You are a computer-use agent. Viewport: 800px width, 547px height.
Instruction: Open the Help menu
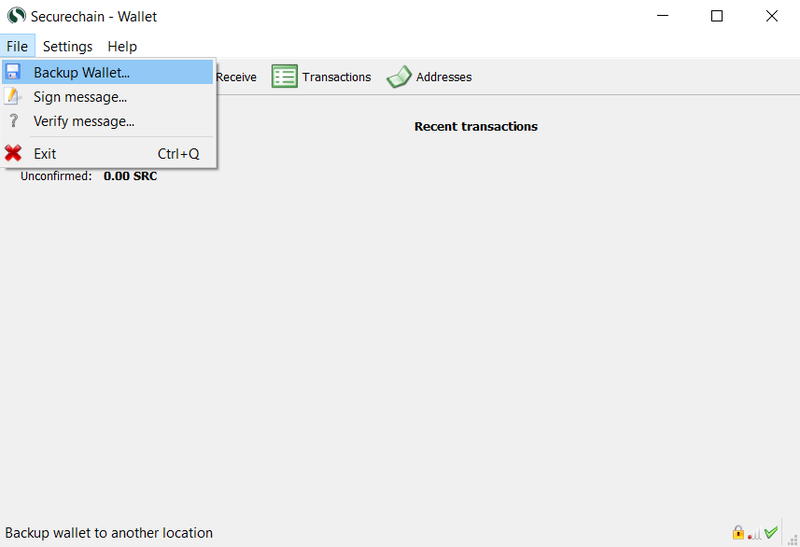[x=122, y=46]
